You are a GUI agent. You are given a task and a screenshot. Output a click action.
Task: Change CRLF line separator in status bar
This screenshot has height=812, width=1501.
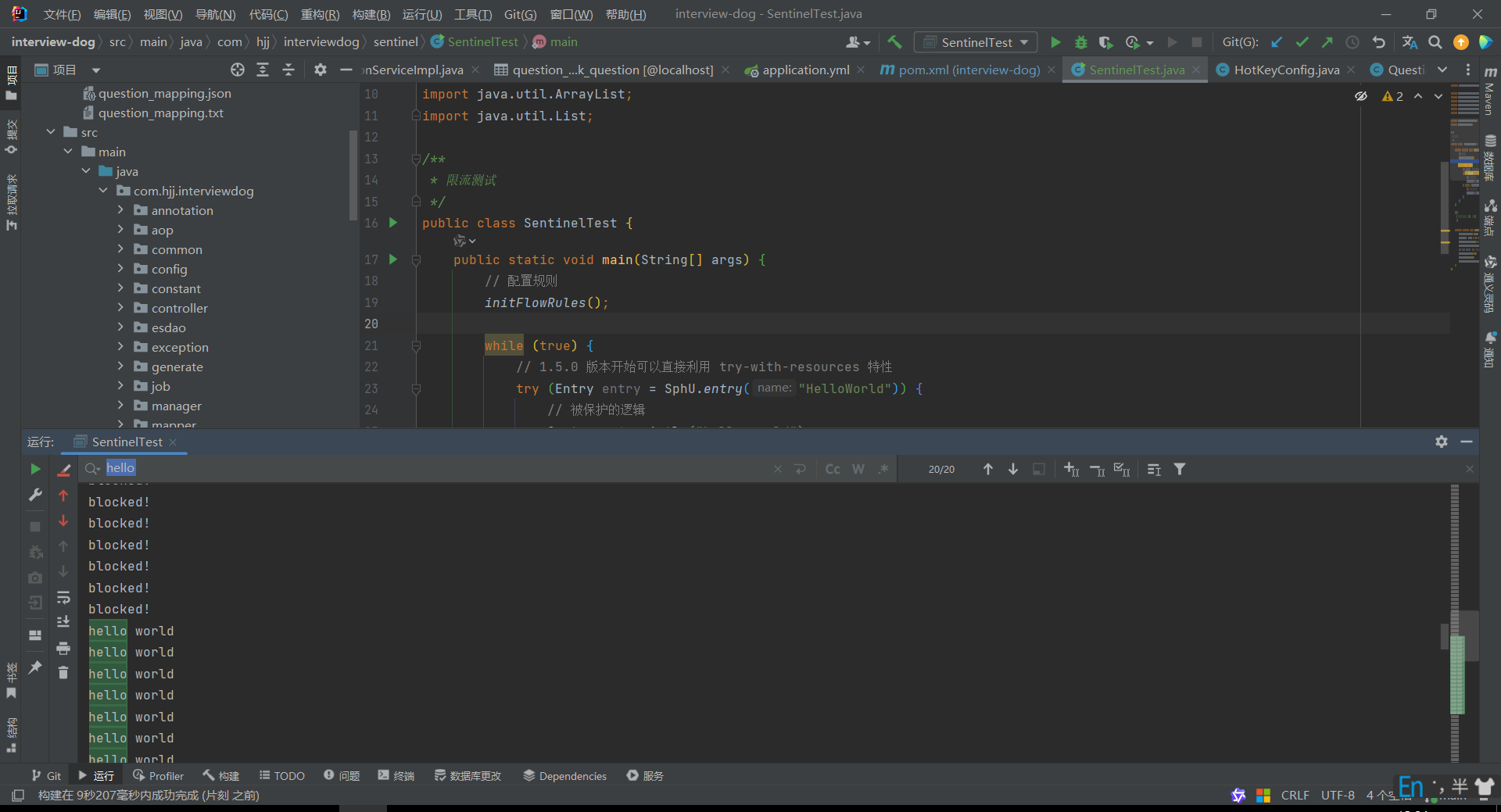(1295, 795)
